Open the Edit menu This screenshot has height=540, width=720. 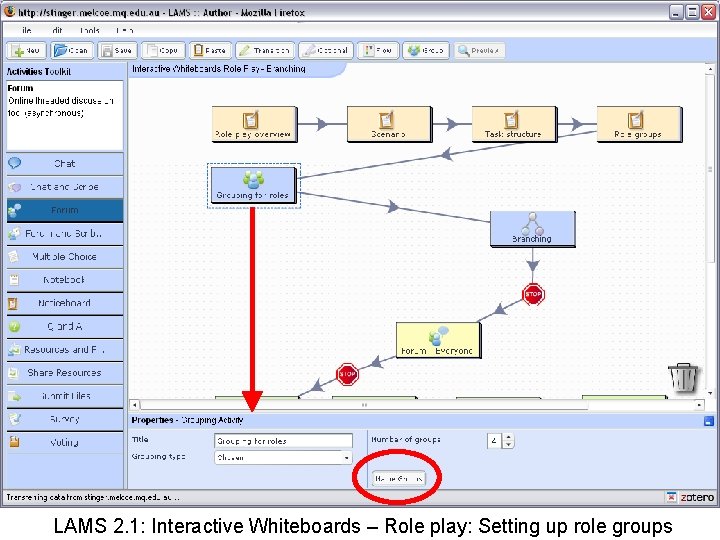pyautogui.click(x=57, y=30)
